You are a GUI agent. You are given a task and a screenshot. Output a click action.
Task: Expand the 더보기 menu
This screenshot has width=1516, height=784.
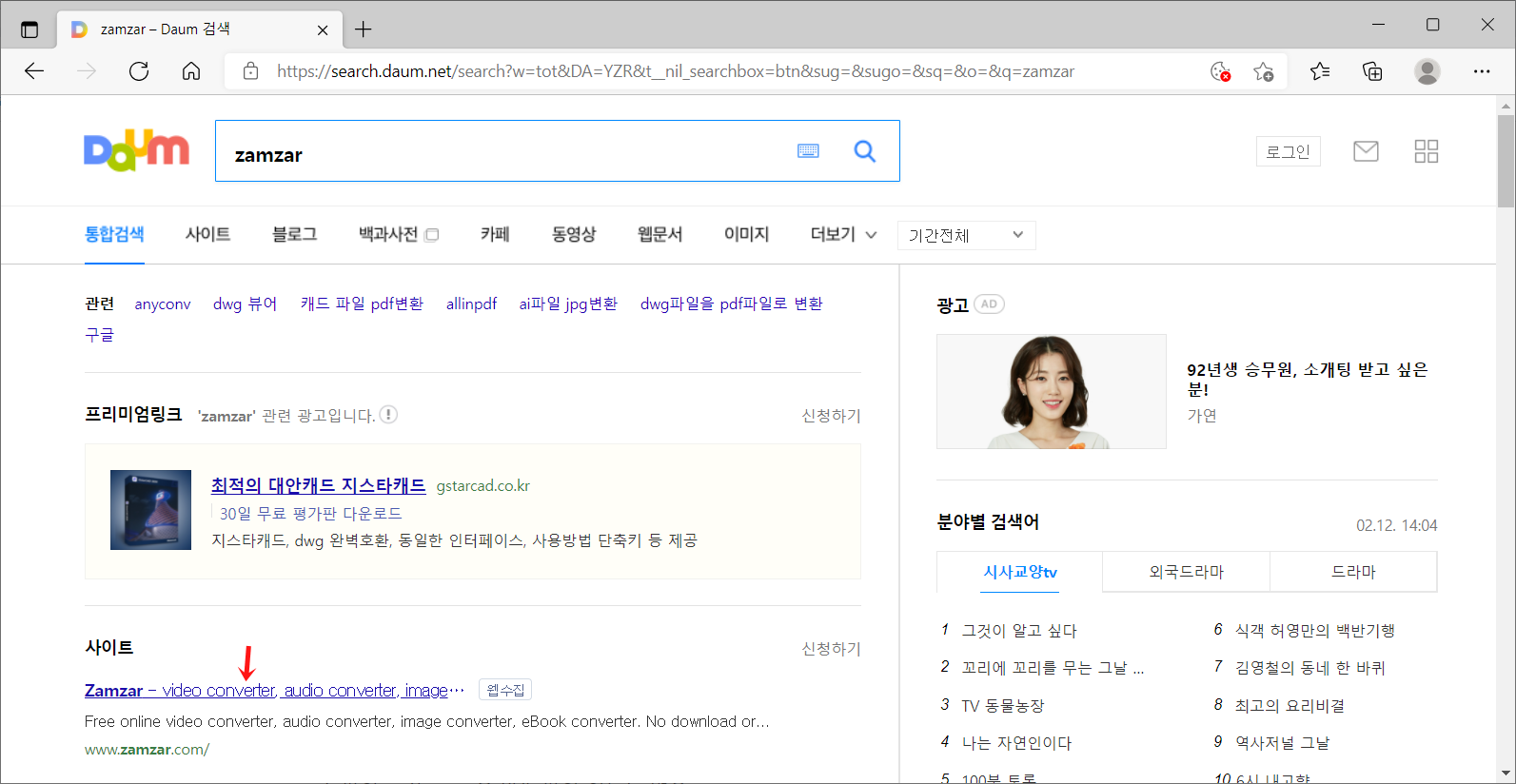843,234
